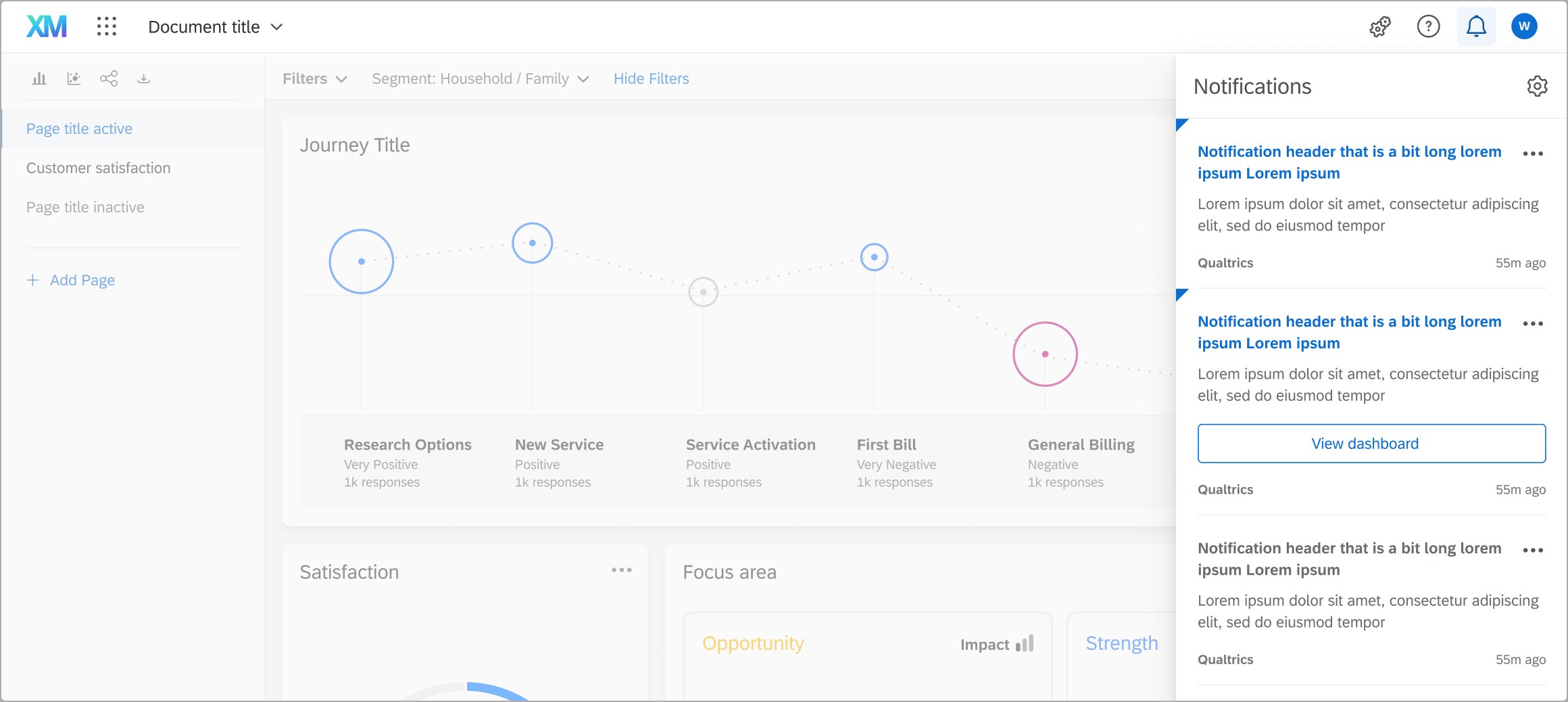Image resolution: width=1568 pixels, height=702 pixels.
Task: Select the Page title inactive item
Action: click(x=85, y=207)
